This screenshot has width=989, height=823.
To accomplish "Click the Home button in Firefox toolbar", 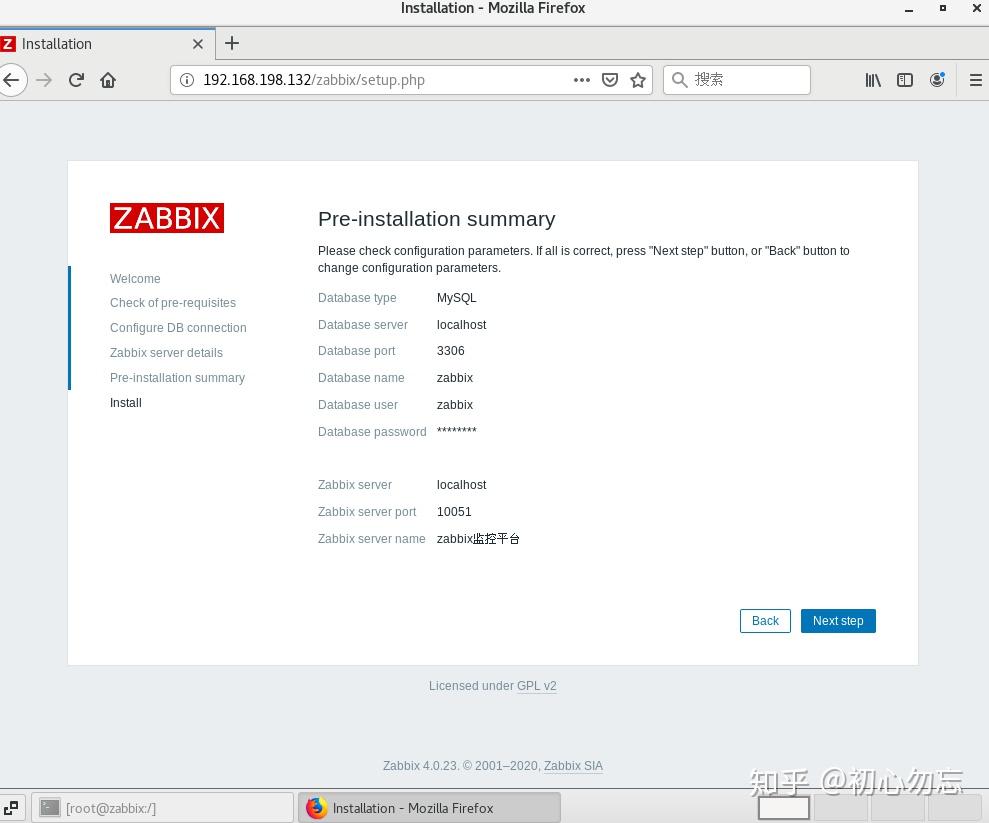I will pyautogui.click(x=108, y=79).
